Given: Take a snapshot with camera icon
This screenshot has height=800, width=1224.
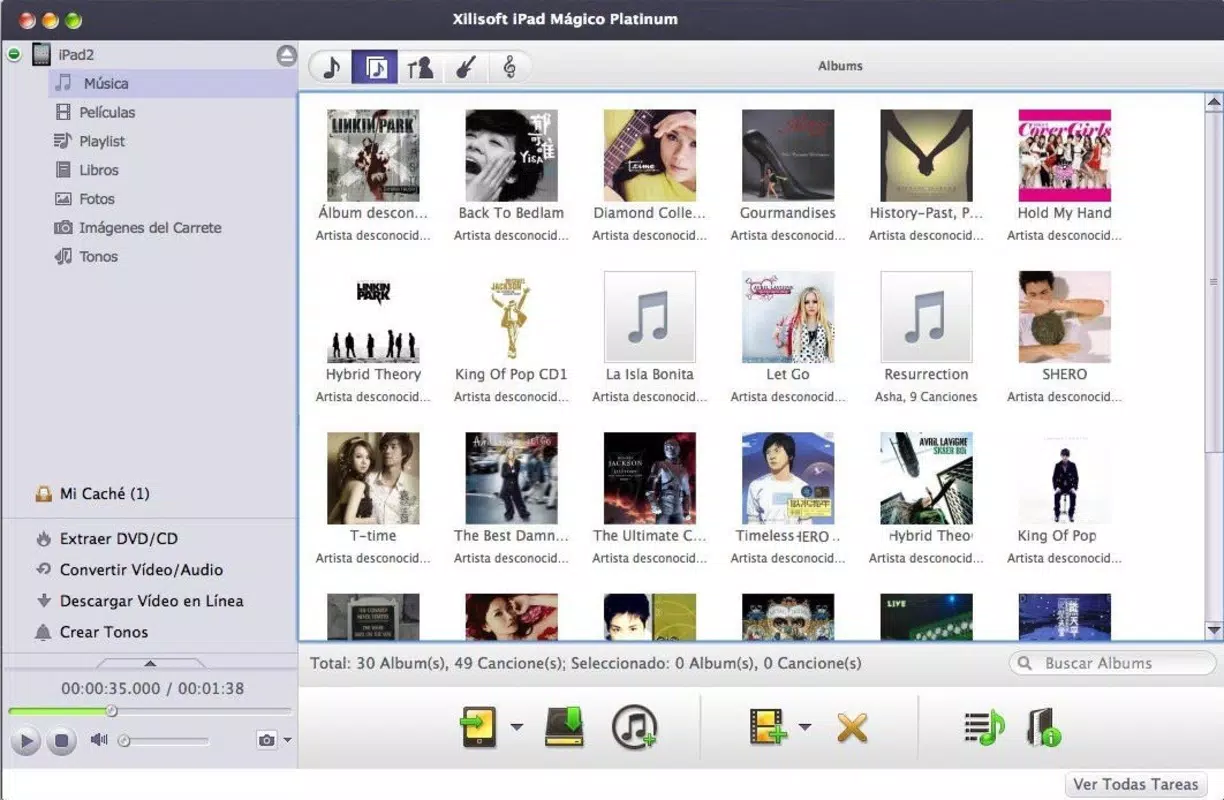Looking at the screenshot, I should click(x=266, y=740).
